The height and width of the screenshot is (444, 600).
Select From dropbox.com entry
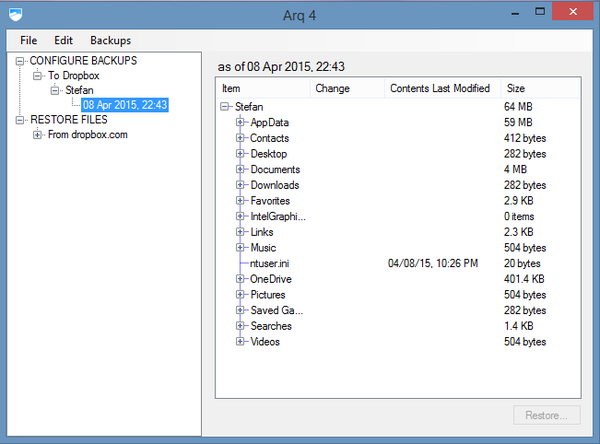click(x=88, y=135)
